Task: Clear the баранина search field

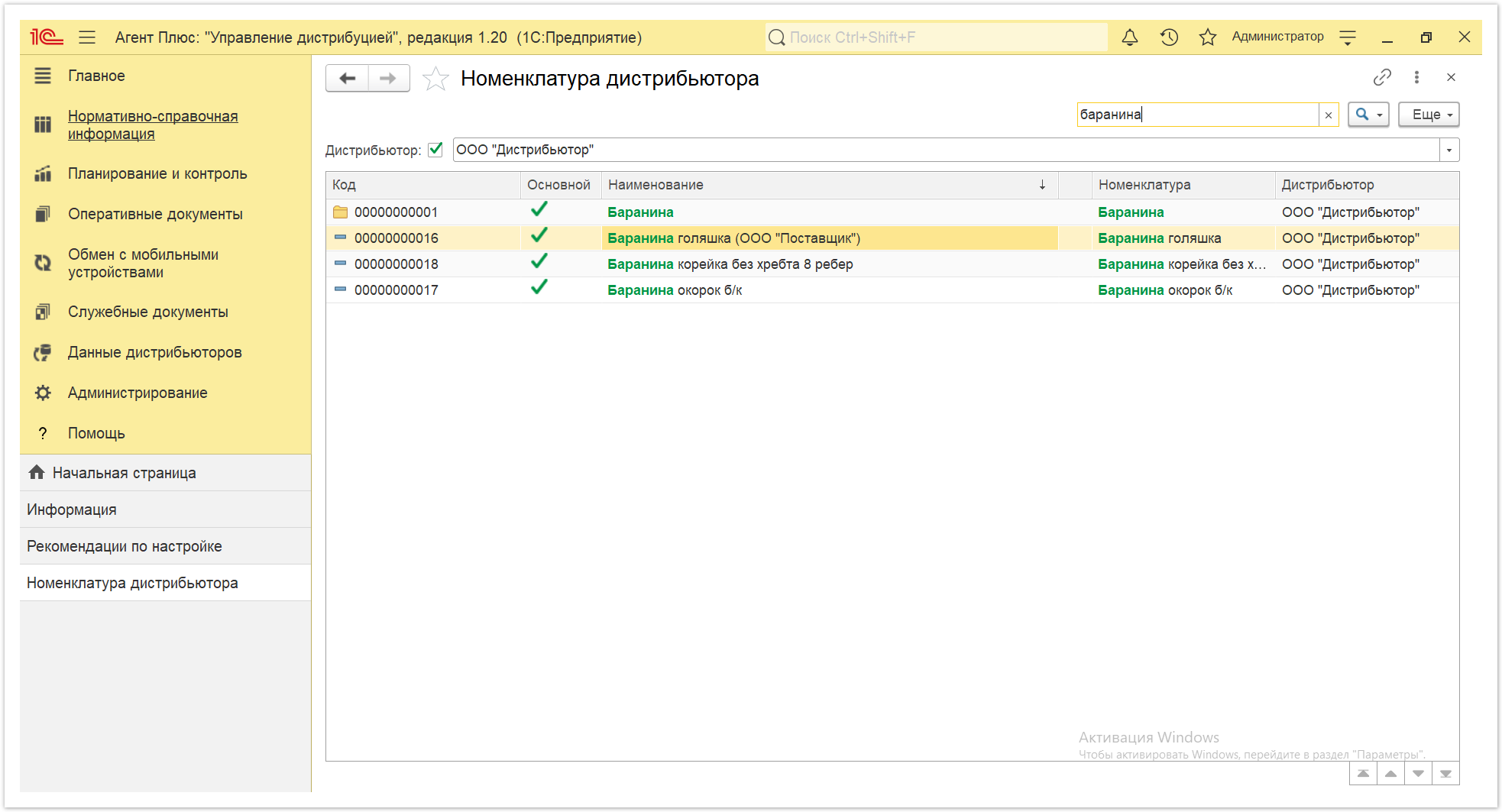Action: pyautogui.click(x=1329, y=115)
